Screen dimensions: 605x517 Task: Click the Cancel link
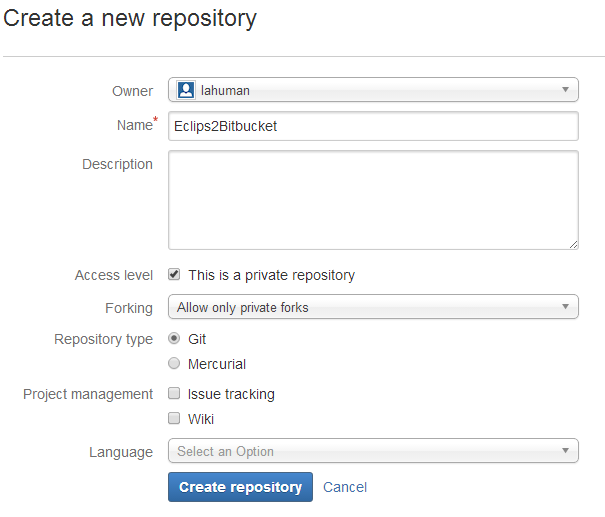point(345,487)
